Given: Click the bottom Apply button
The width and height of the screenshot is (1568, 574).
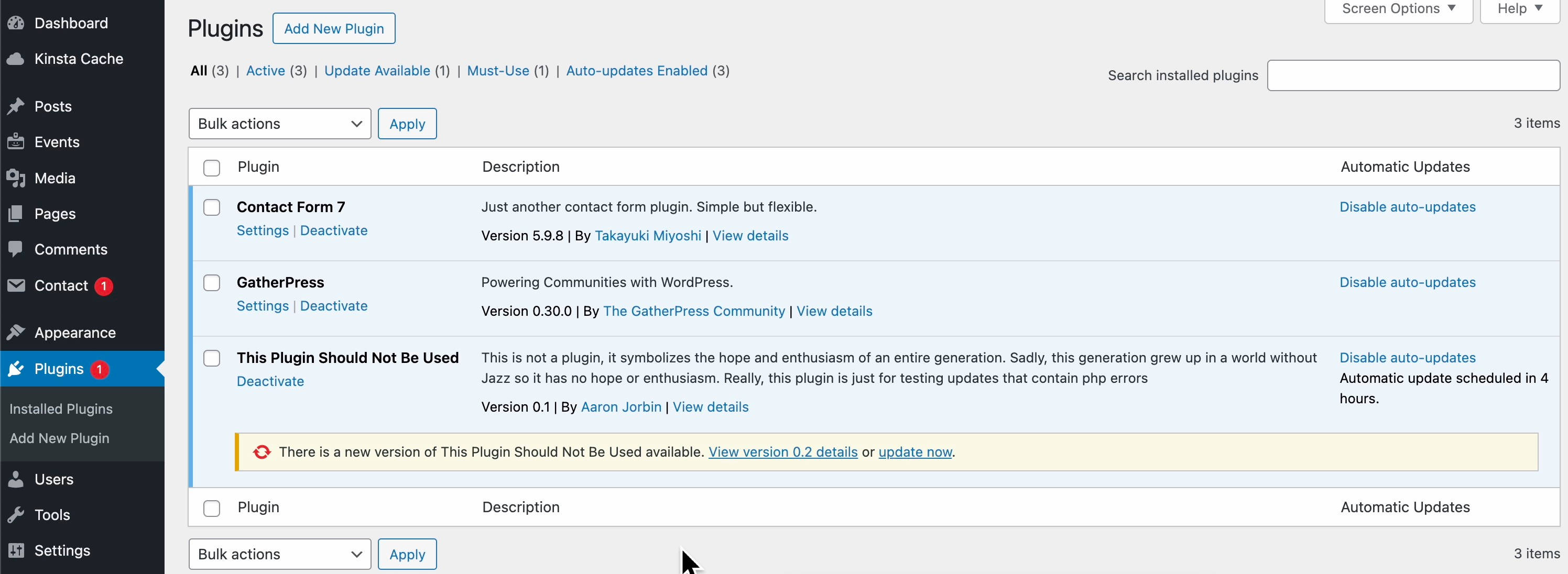Looking at the screenshot, I should coord(407,554).
